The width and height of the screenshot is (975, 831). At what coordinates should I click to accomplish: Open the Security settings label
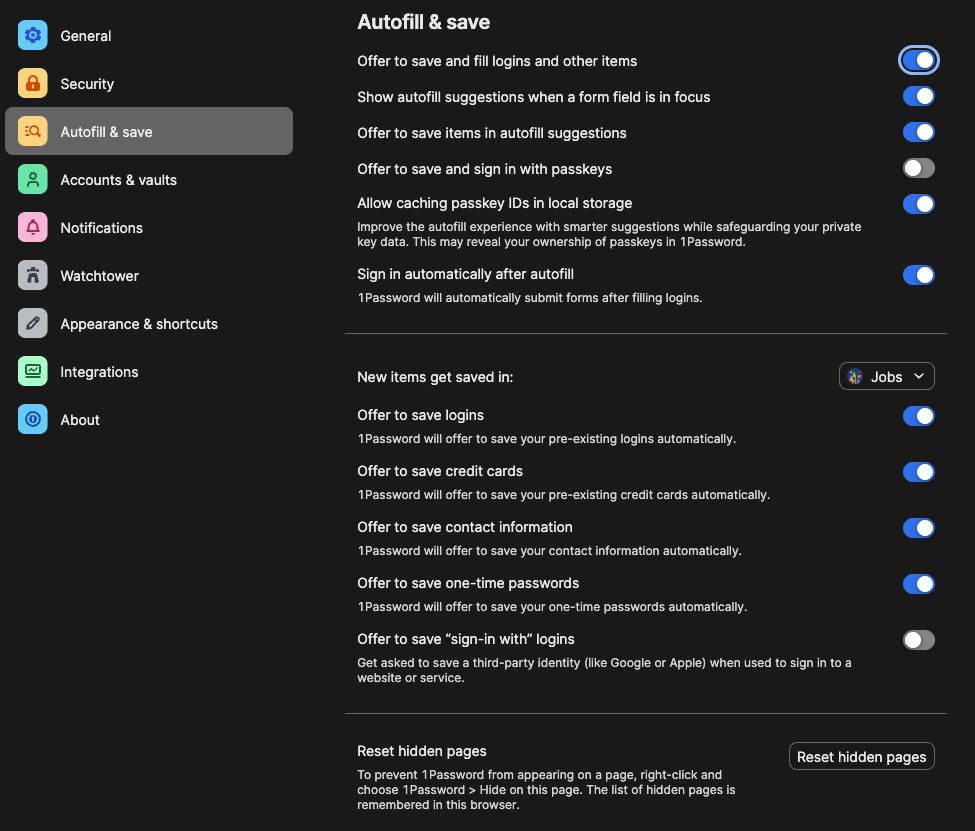[87, 84]
